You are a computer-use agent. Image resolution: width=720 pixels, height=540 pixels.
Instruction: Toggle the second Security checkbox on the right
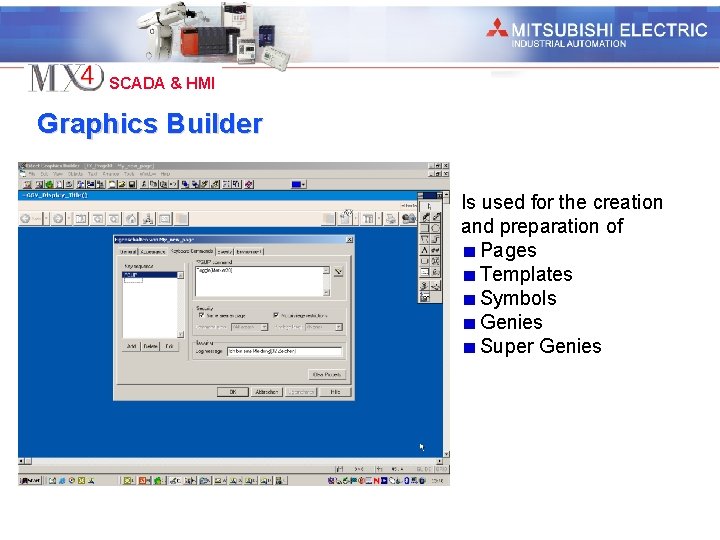276,315
